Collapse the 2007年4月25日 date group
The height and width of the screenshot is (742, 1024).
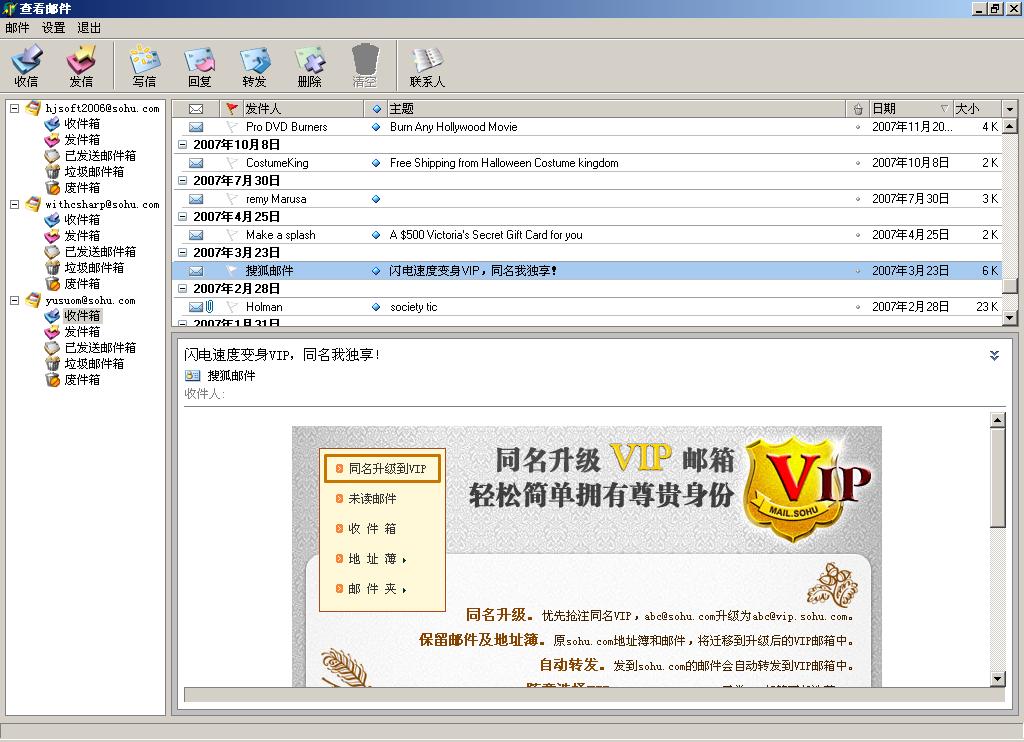pos(183,216)
